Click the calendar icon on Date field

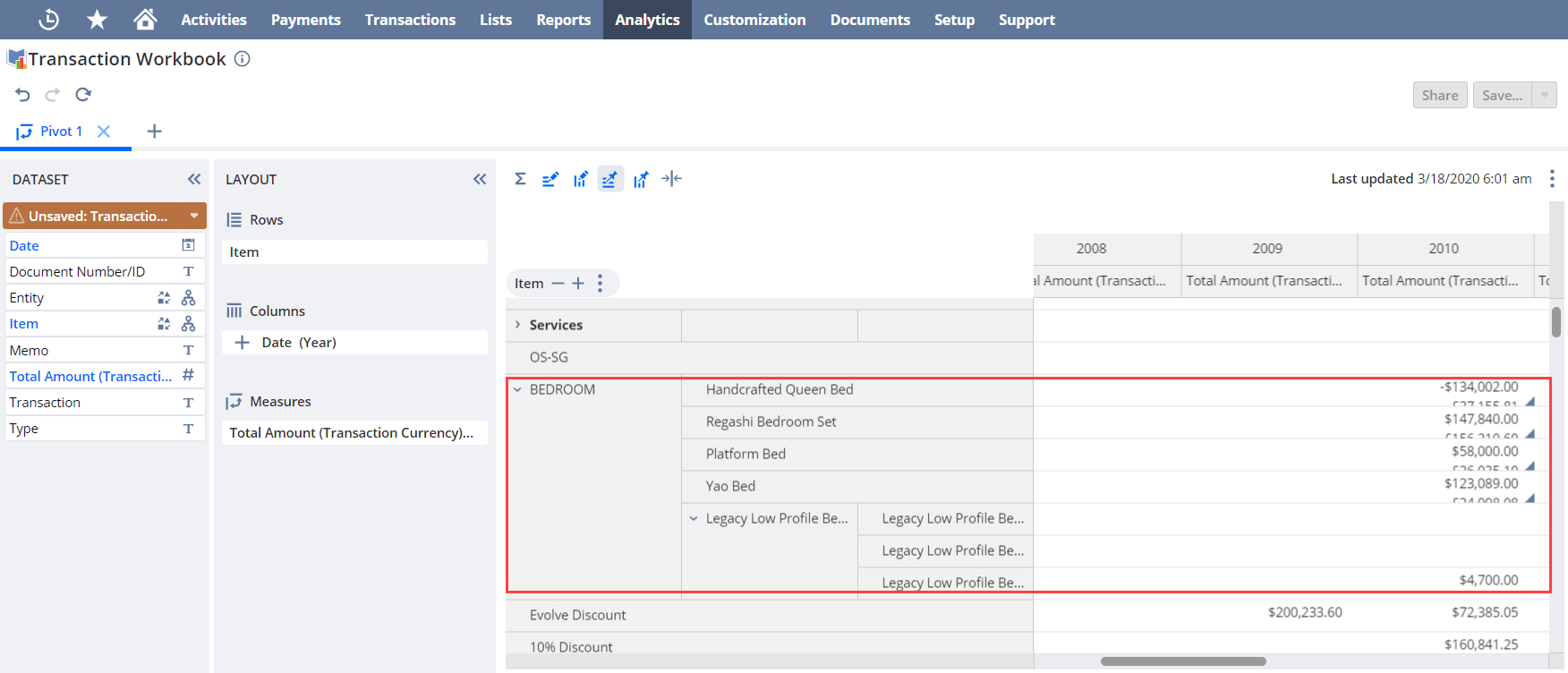pos(188,245)
